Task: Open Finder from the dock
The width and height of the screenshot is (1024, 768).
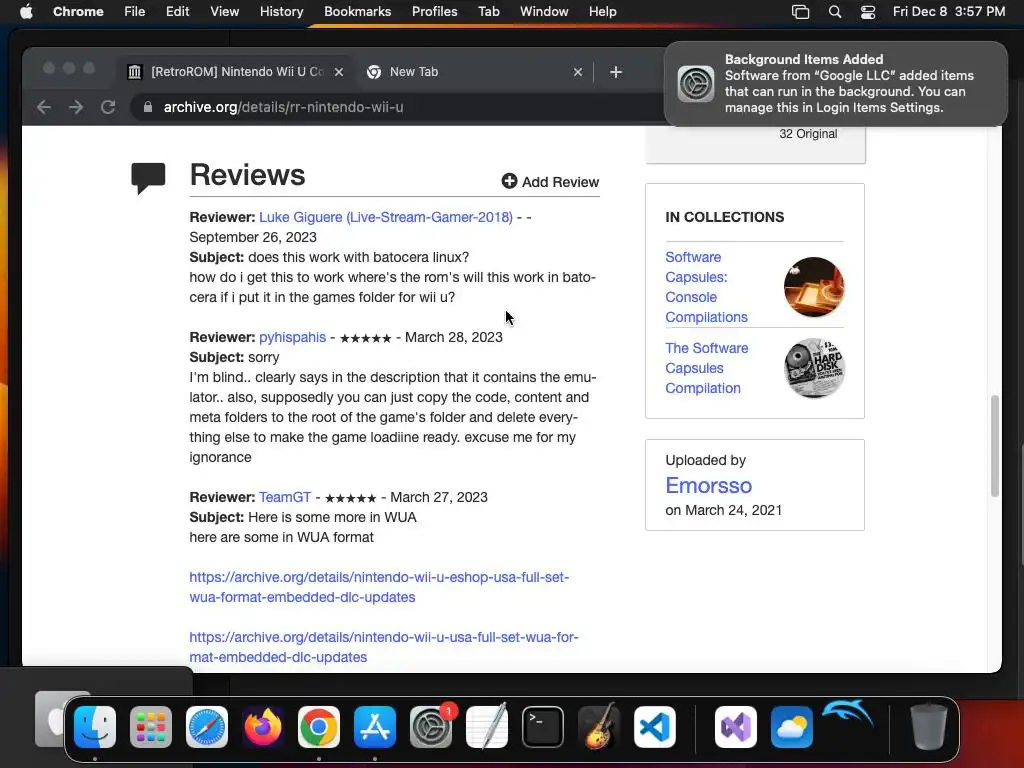Action: [95, 726]
